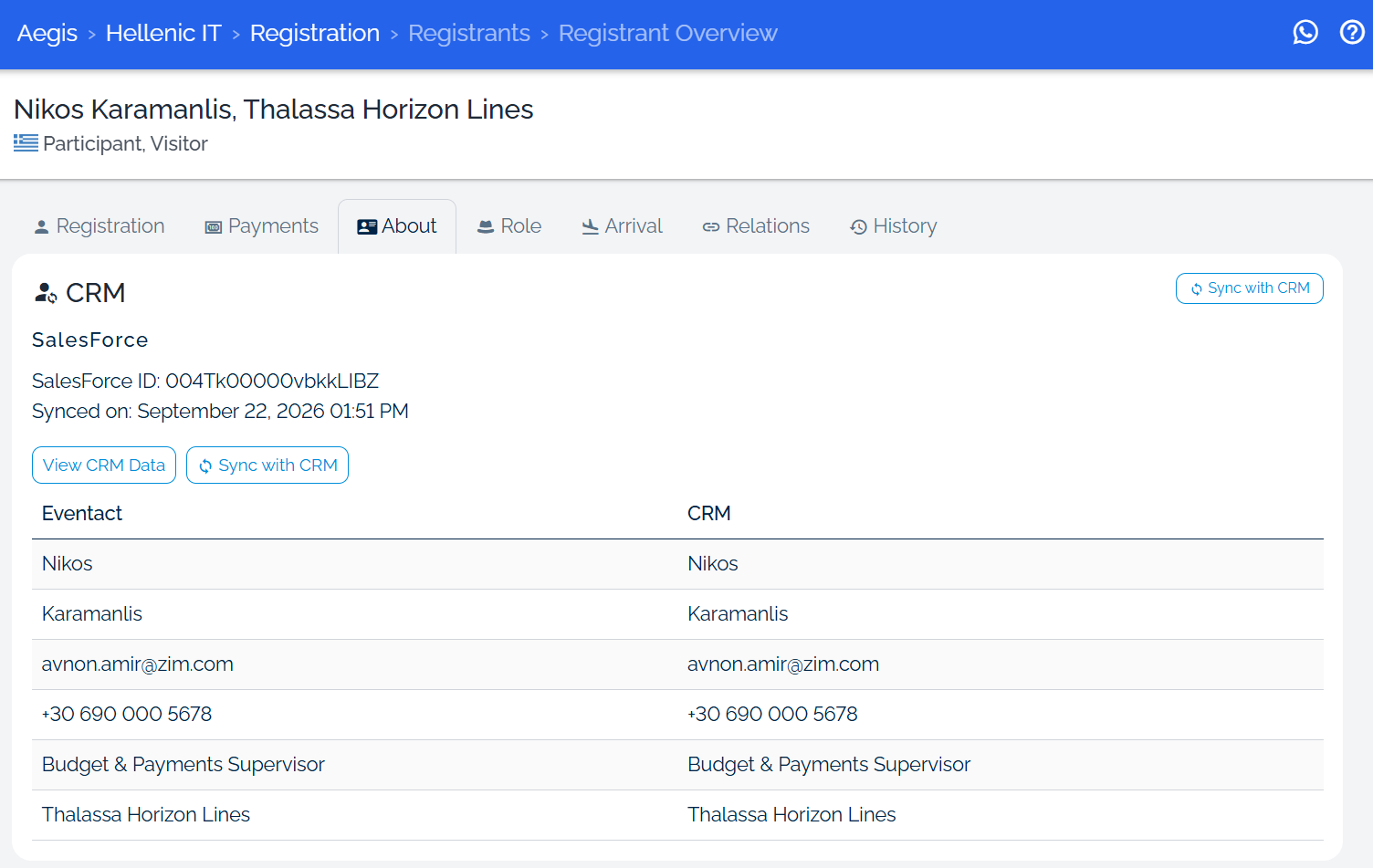This screenshot has height=868, width=1373.
Task: Click the SalesForce subheading
Action: (x=90, y=340)
